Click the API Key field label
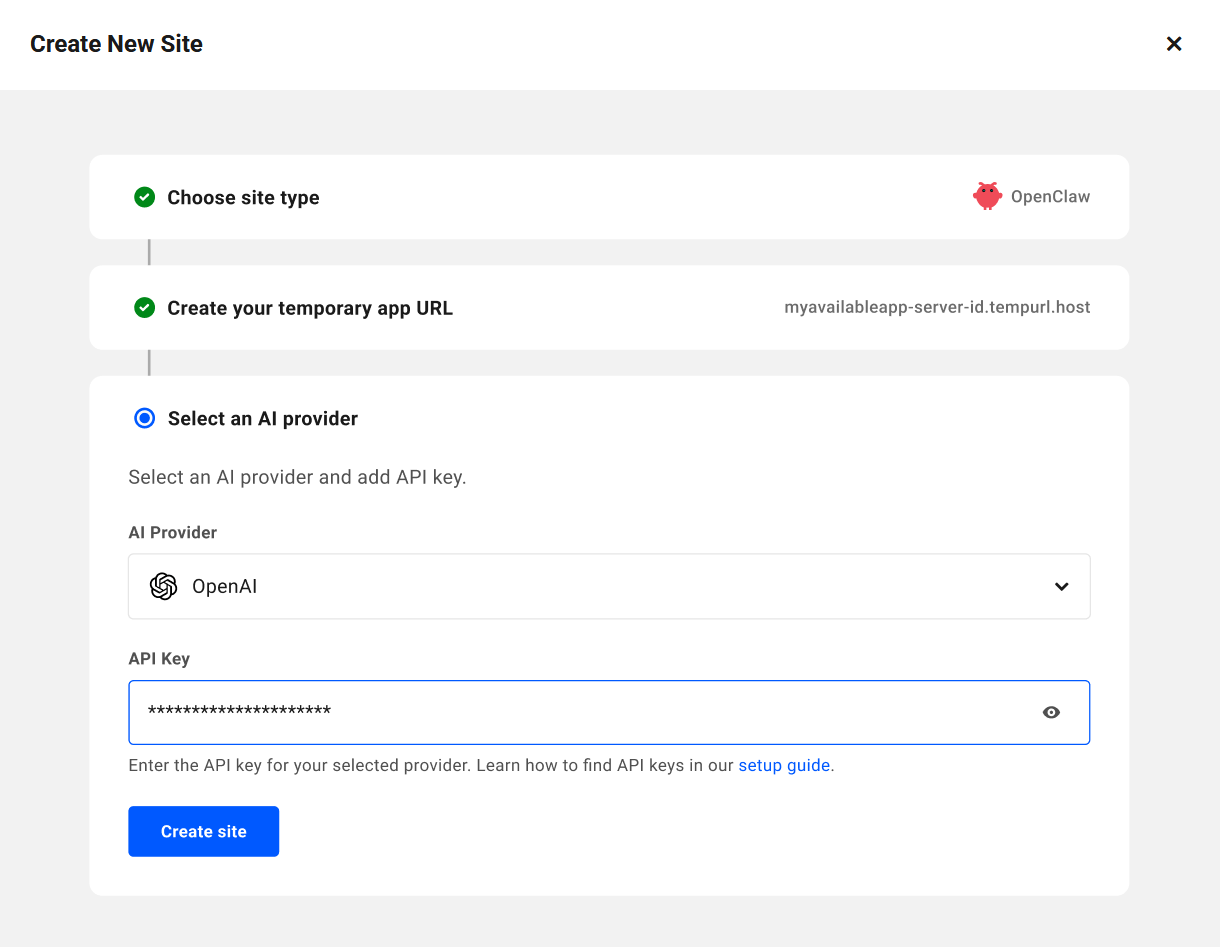 click(159, 658)
